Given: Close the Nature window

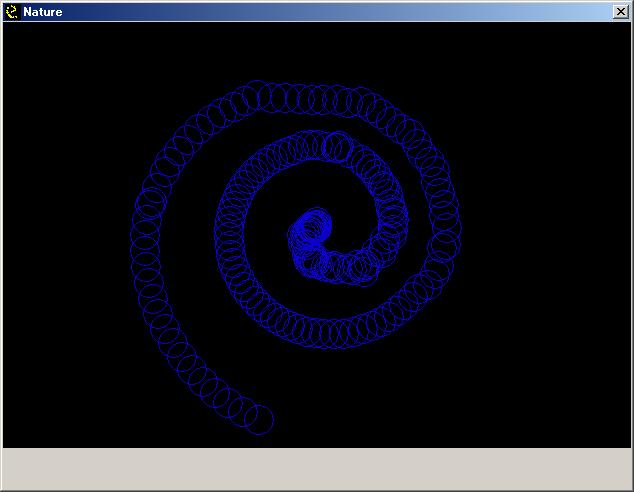Looking at the screenshot, I should tap(620, 12).
